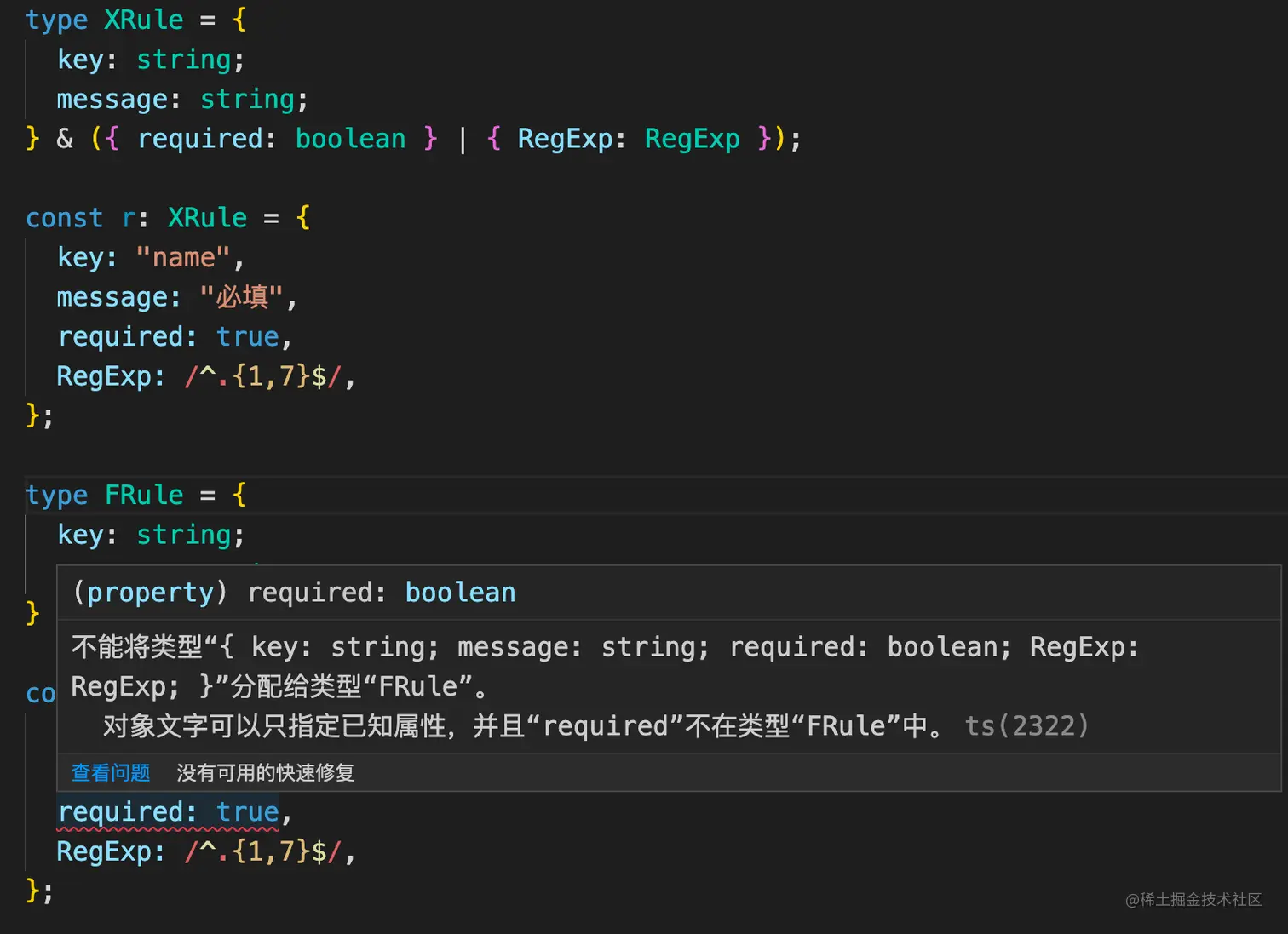Click the "key: string;" line in FRule type
Image resolution: width=1288 pixels, height=934 pixels.
pos(151,535)
